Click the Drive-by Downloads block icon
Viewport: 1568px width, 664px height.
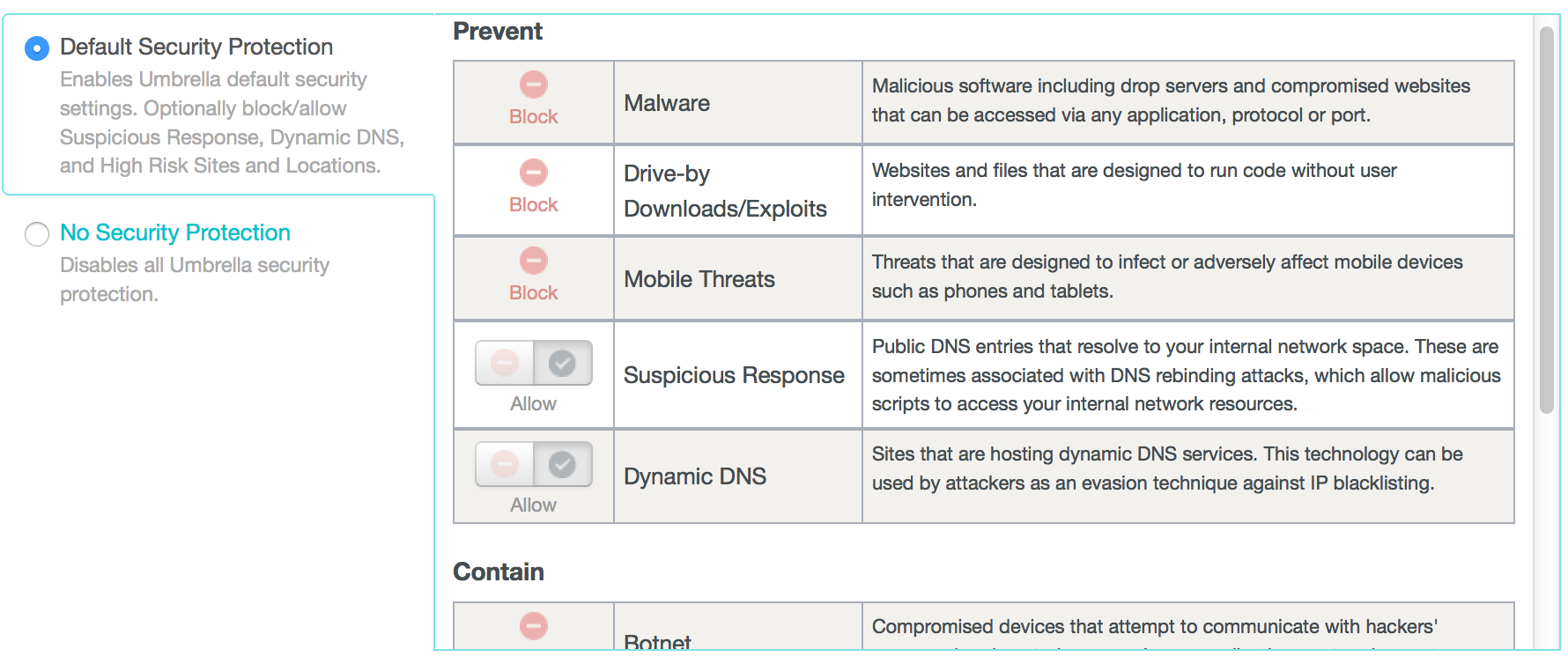(x=533, y=173)
